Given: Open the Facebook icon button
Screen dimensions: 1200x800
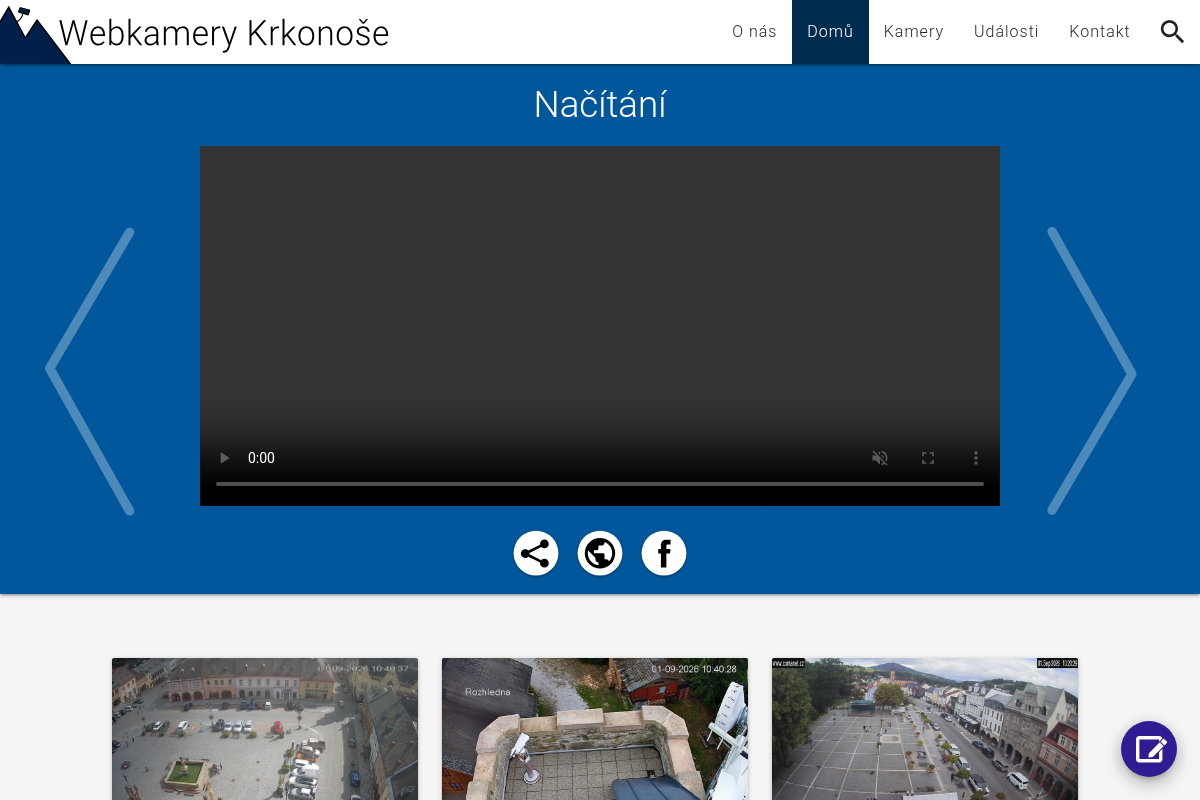Looking at the screenshot, I should point(664,553).
